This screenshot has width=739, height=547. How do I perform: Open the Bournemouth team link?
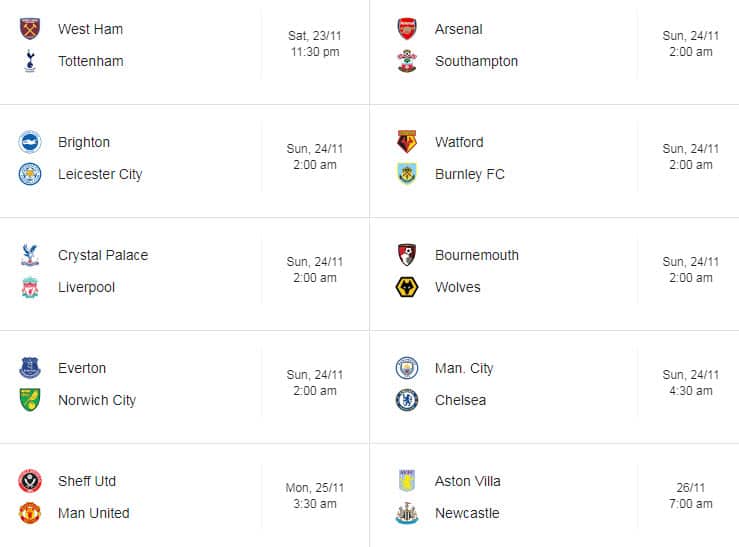tap(477, 255)
